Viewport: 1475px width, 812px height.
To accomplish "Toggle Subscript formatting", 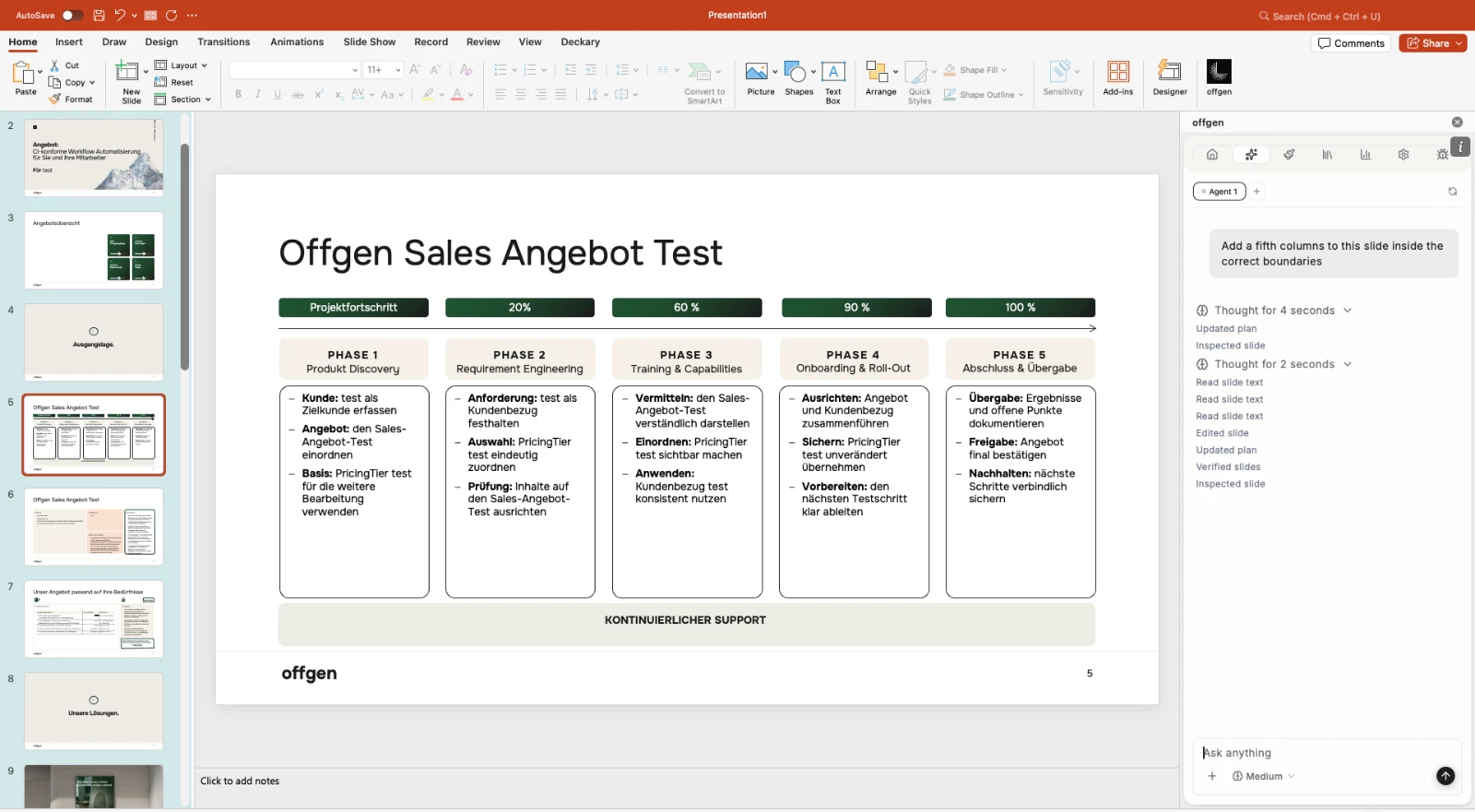I will coord(338,94).
